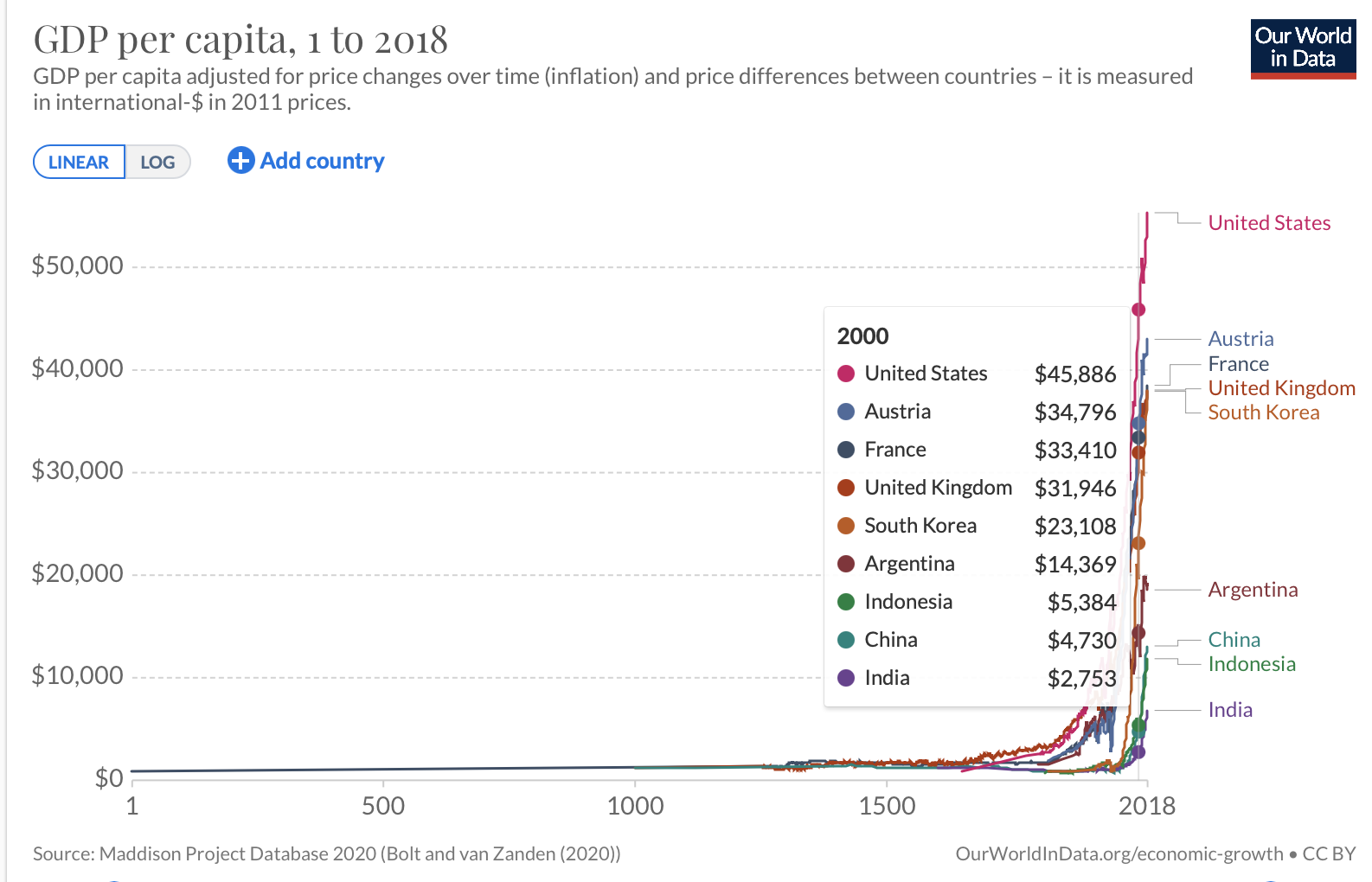
Task: Select the Indonesia line label
Action: tap(1252, 664)
